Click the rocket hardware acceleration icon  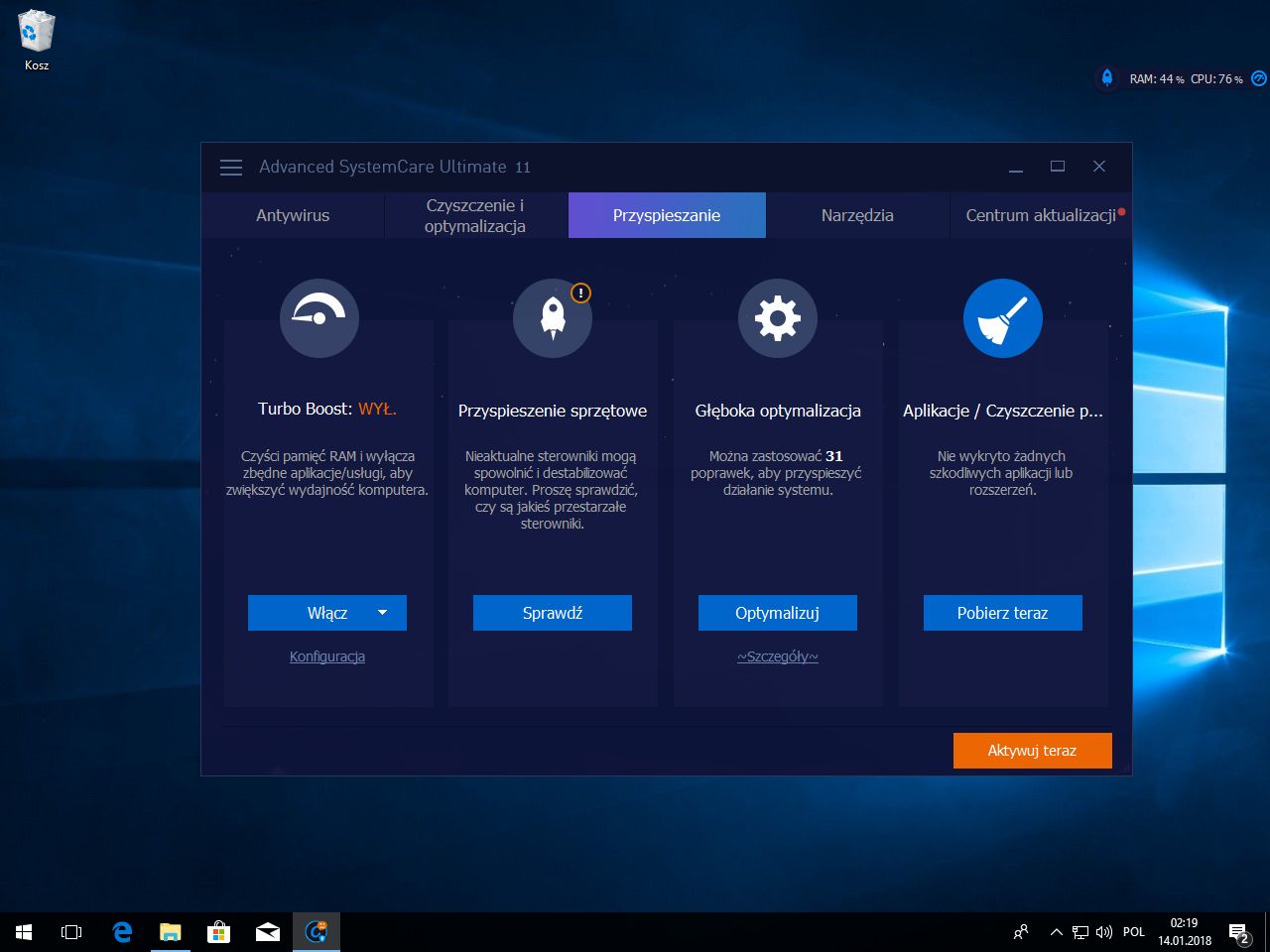[x=553, y=318]
